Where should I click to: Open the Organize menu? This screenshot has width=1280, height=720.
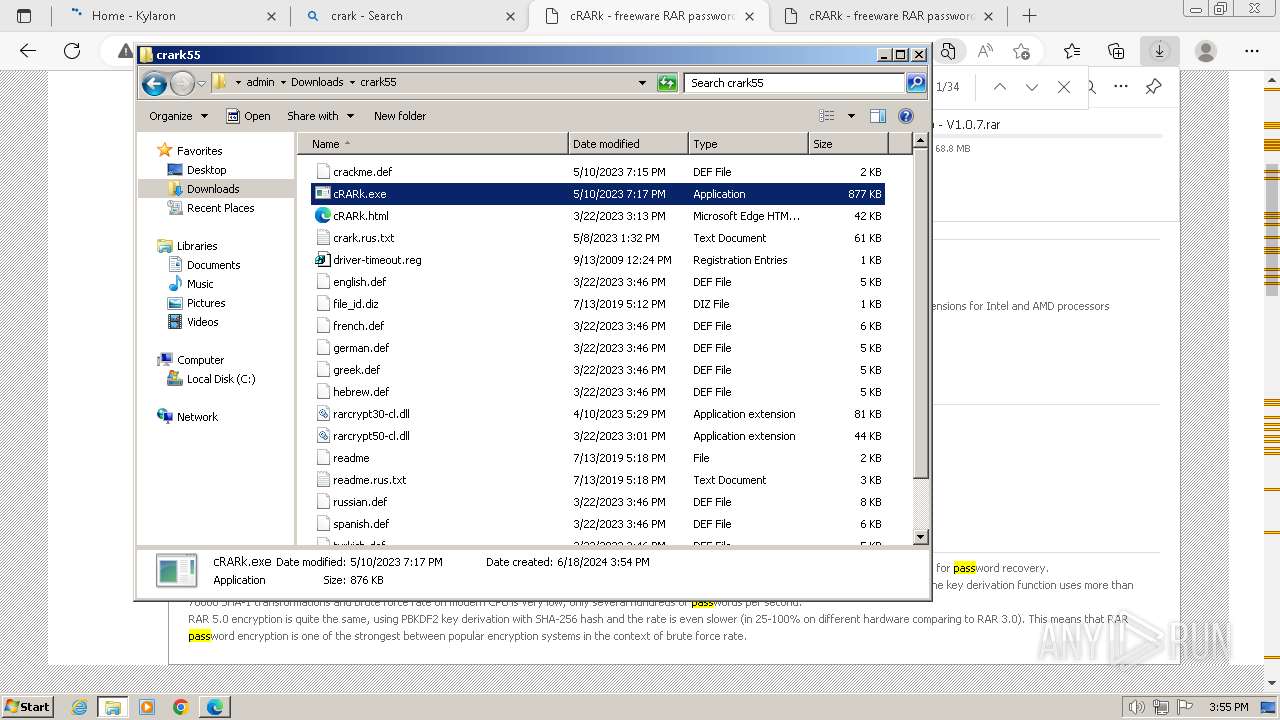[178, 116]
